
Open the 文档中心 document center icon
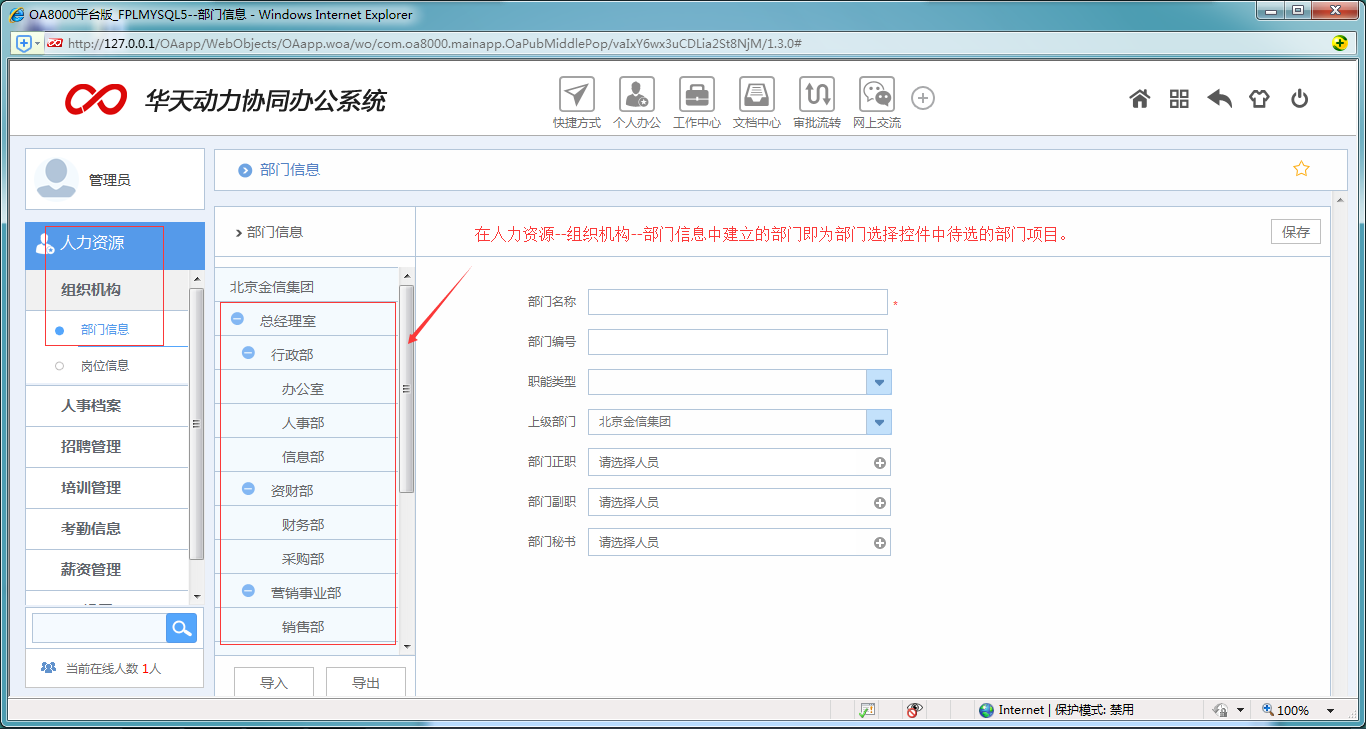(756, 95)
